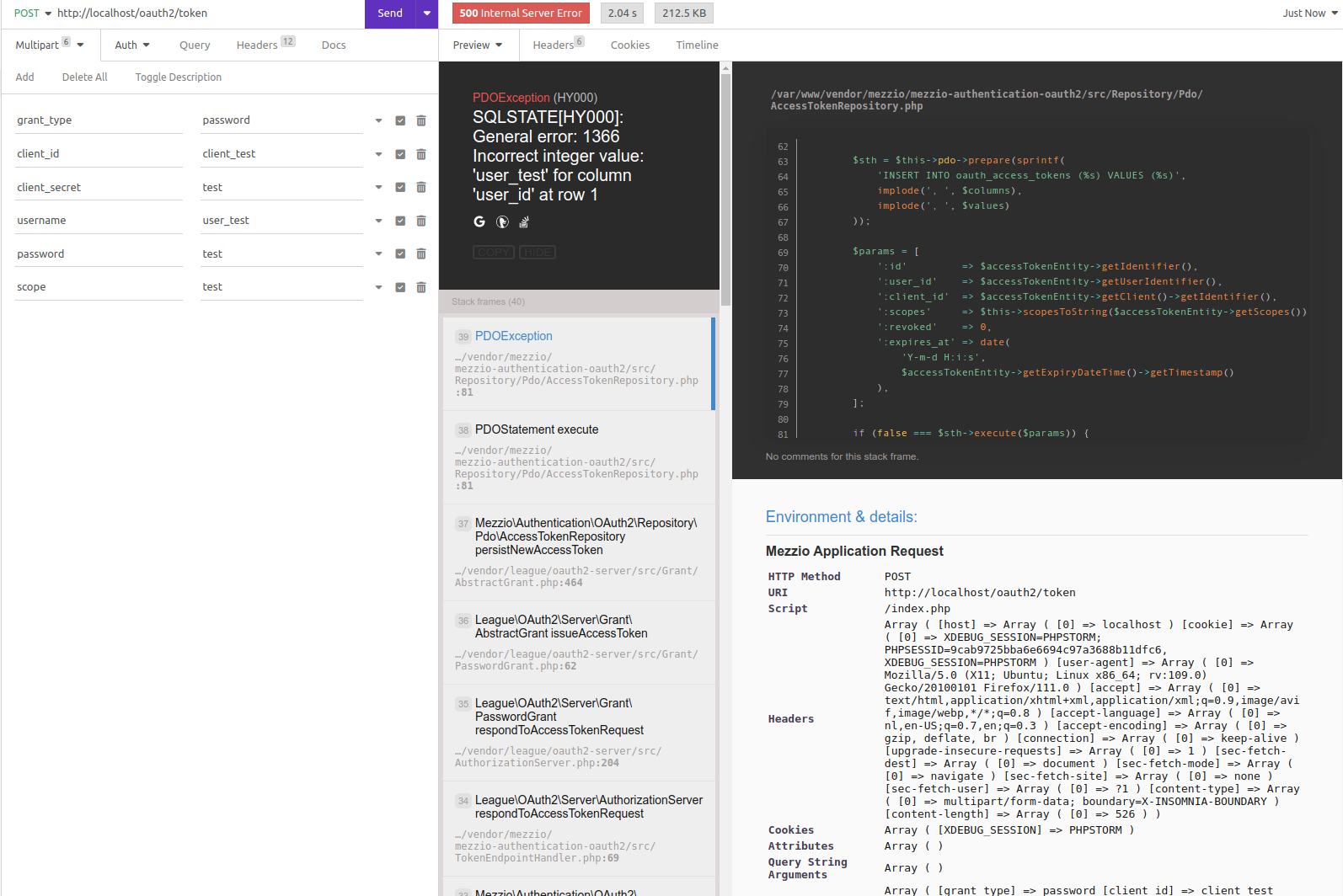
Task: Select frame 37 persistNewAccessToken
Action: click(x=579, y=552)
